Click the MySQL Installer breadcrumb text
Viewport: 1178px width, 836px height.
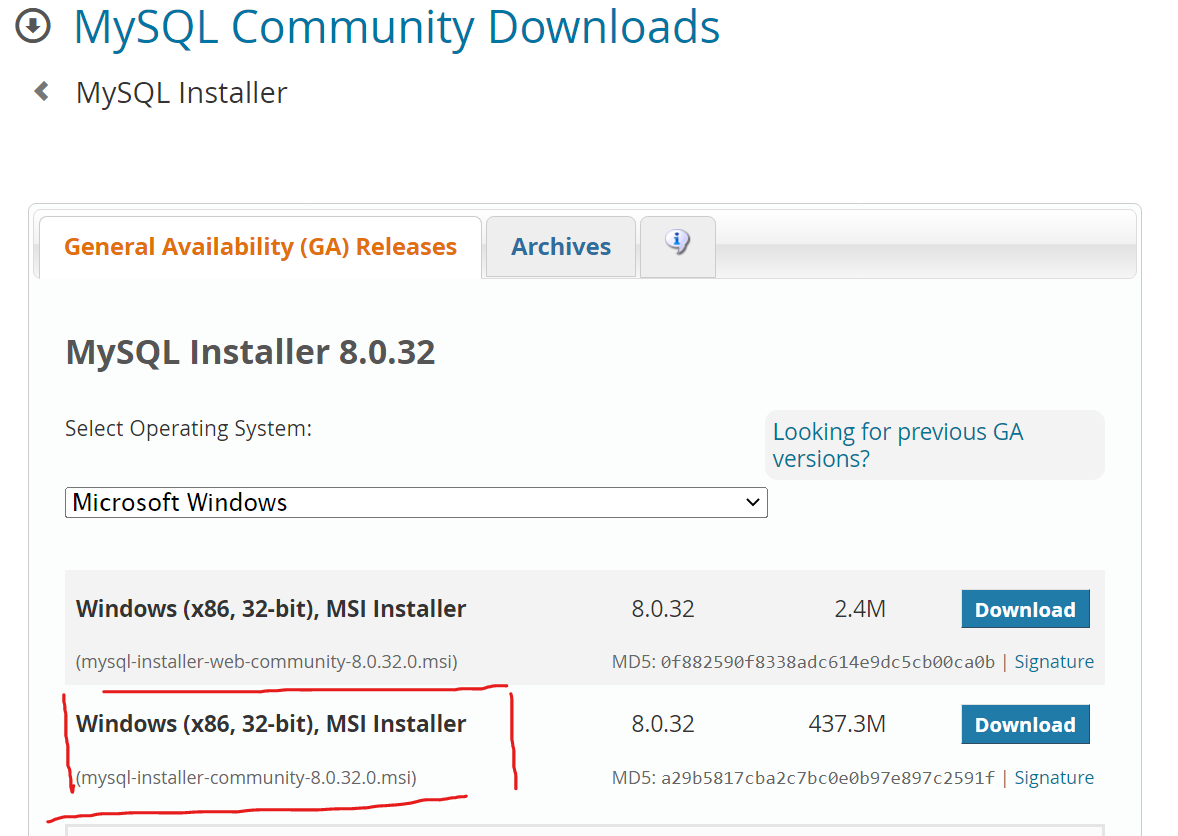[x=182, y=93]
